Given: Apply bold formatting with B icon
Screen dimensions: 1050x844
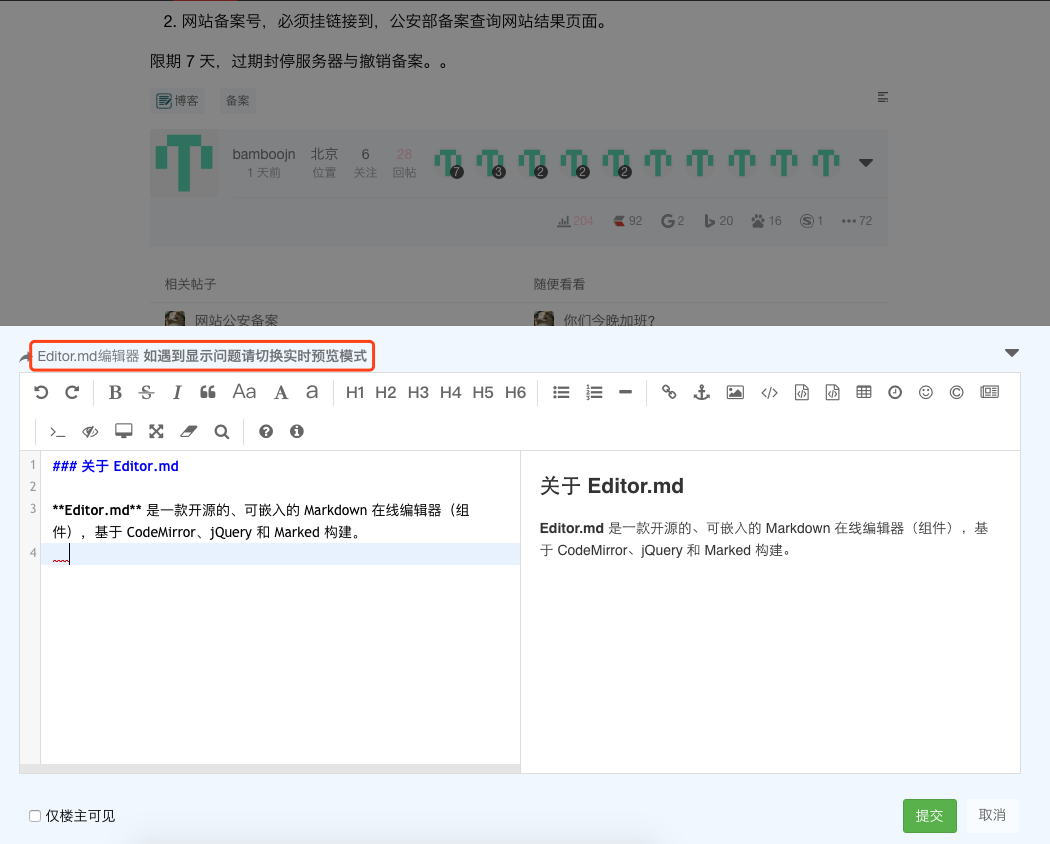Looking at the screenshot, I should pyautogui.click(x=115, y=393).
